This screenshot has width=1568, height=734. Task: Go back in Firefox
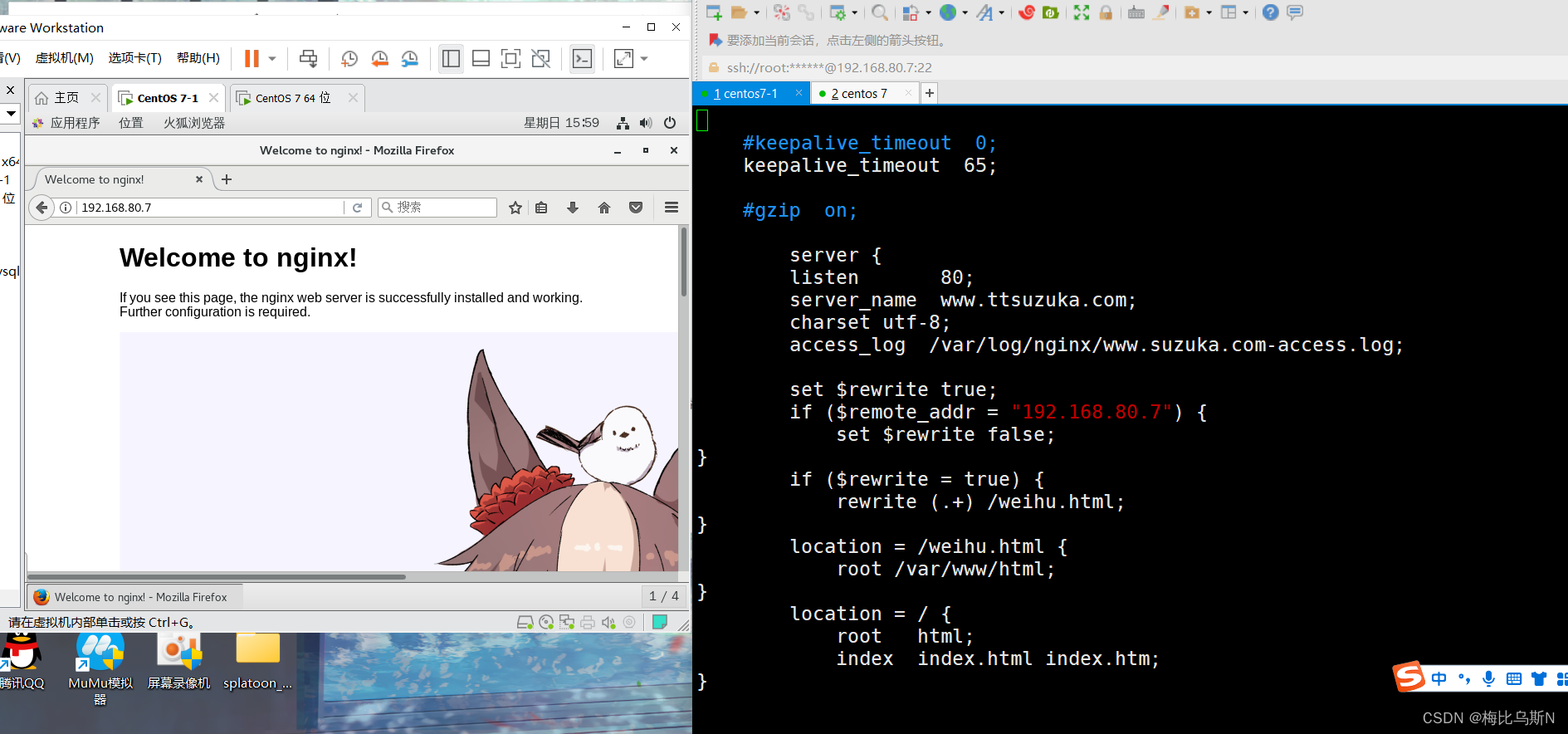tap(42, 208)
